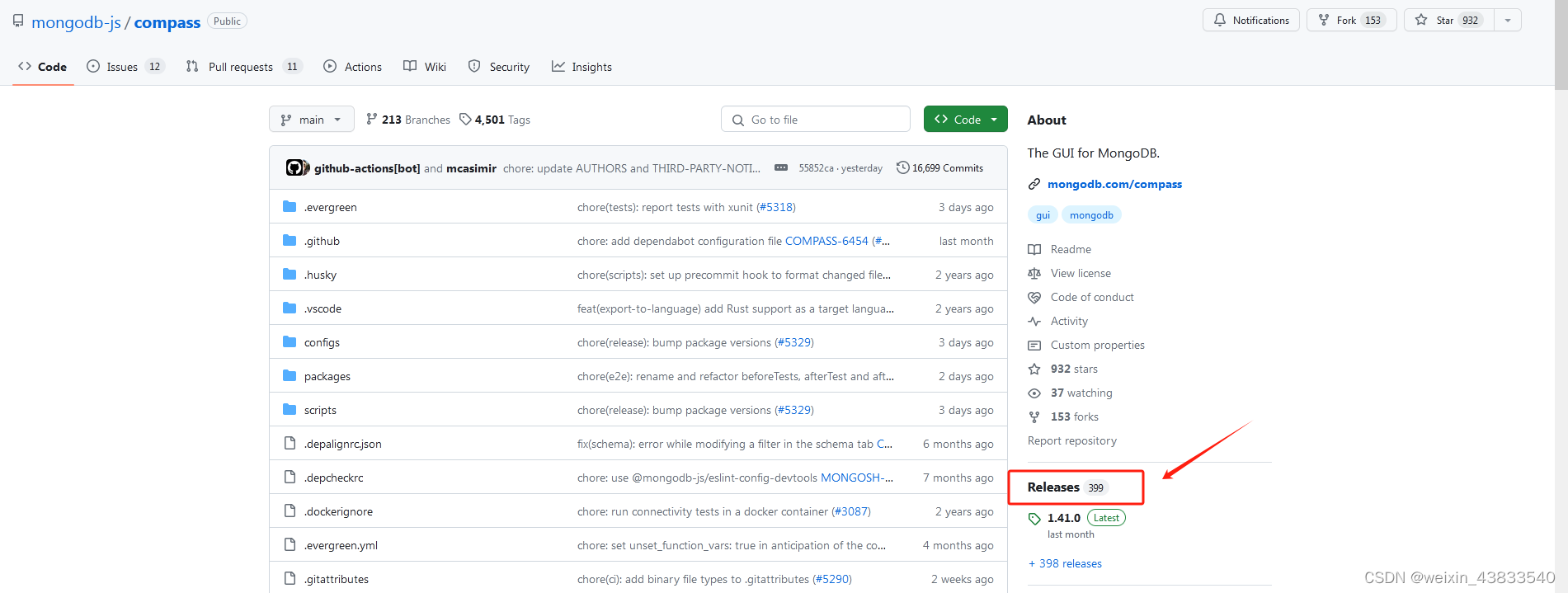Star the repository with Star button
Image resolution: width=1568 pixels, height=593 pixels.
[1449, 21]
